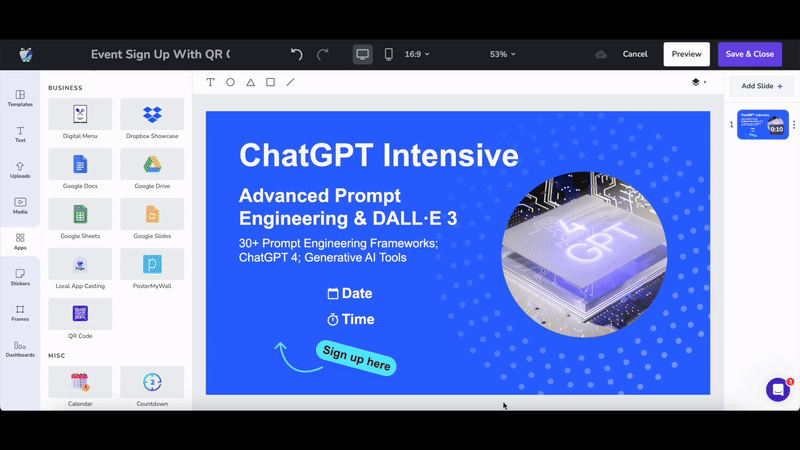
Task: Open the layers dropdown
Action: (x=698, y=82)
